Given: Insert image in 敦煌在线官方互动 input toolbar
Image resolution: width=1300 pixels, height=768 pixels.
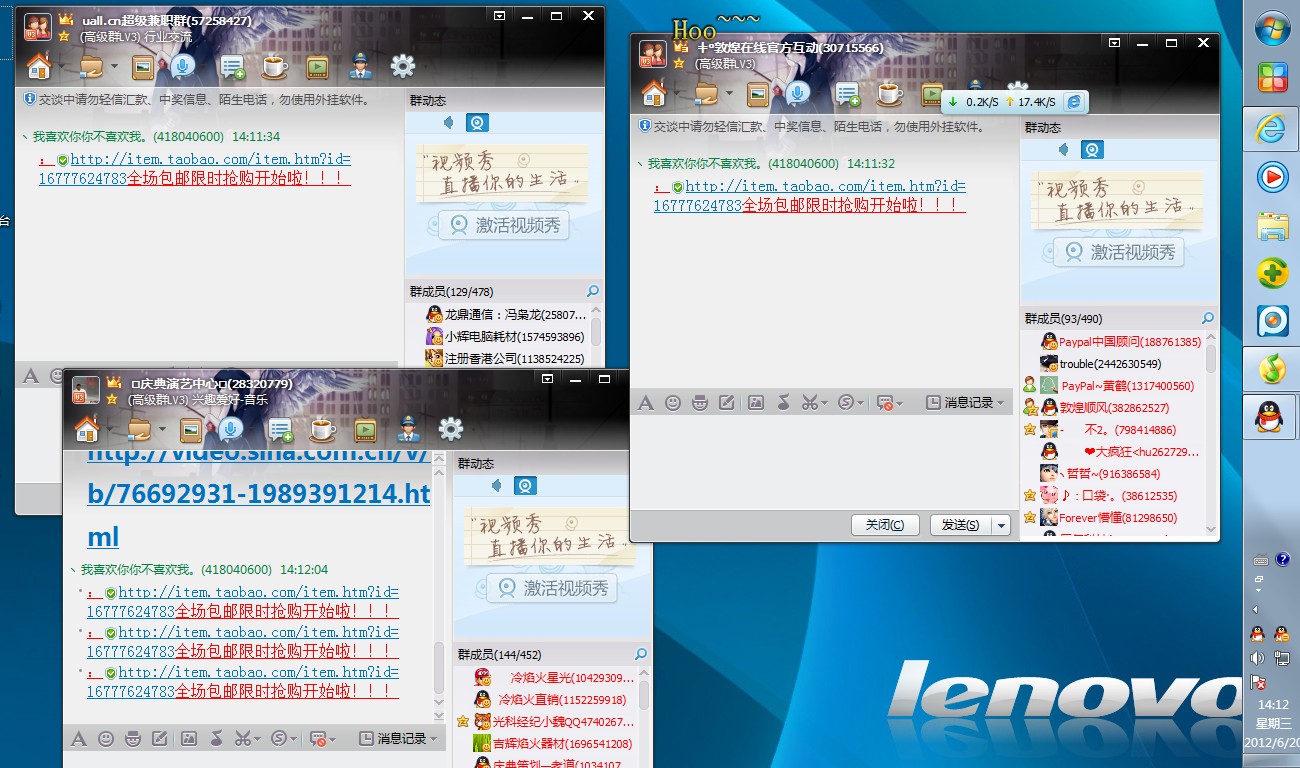Looking at the screenshot, I should pos(756,402).
